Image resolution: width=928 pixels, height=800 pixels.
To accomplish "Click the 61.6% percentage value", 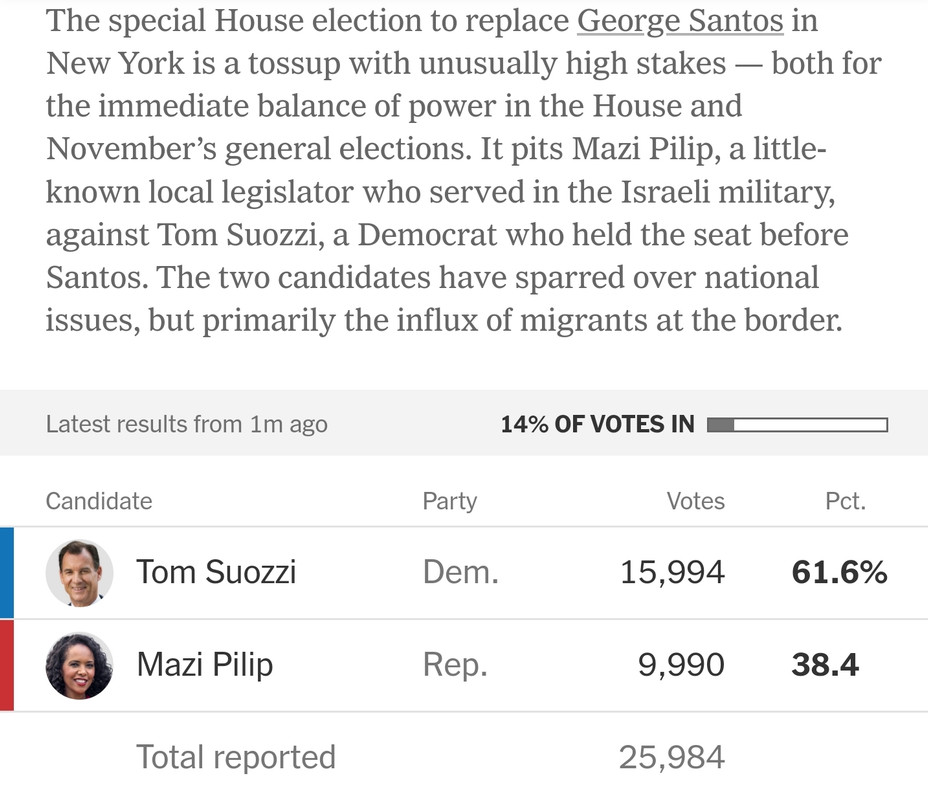I will (x=839, y=573).
